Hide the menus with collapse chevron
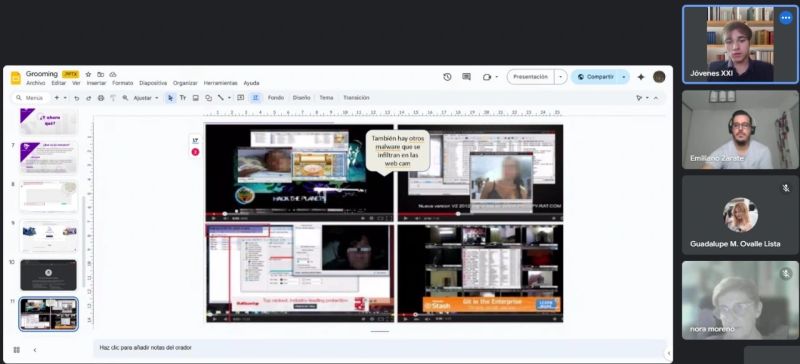This screenshot has width=800, height=364. (656, 98)
